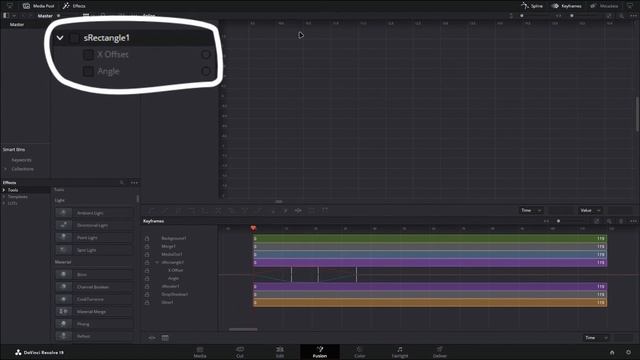Switch to the Media page

[x=200, y=352]
